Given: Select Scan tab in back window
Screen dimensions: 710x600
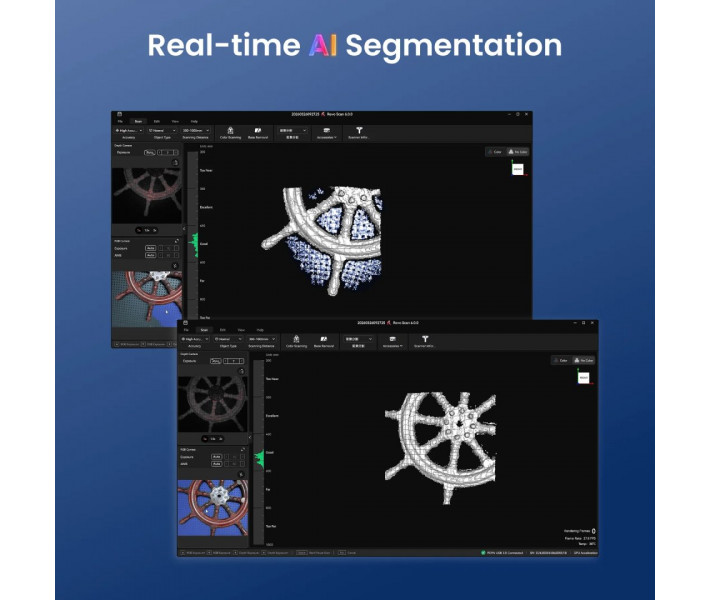Looking at the screenshot, I should (x=138, y=121).
